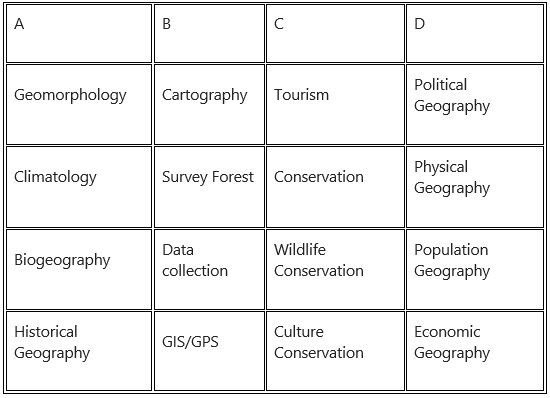The image size is (550, 398).
Task: Select the Political Geography cell
Action: [475, 104]
